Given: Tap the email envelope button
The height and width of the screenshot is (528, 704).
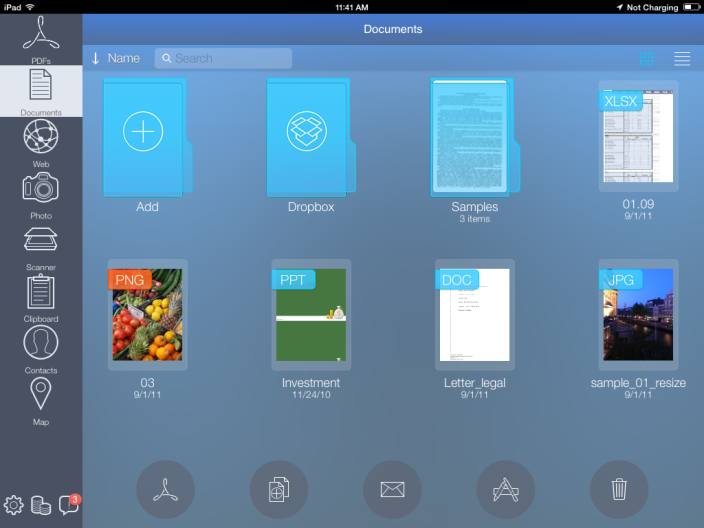Looking at the screenshot, I should tap(393, 489).
